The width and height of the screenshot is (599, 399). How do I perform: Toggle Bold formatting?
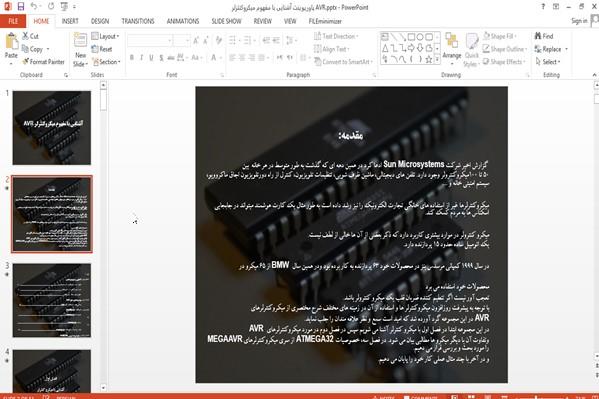coord(131,58)
